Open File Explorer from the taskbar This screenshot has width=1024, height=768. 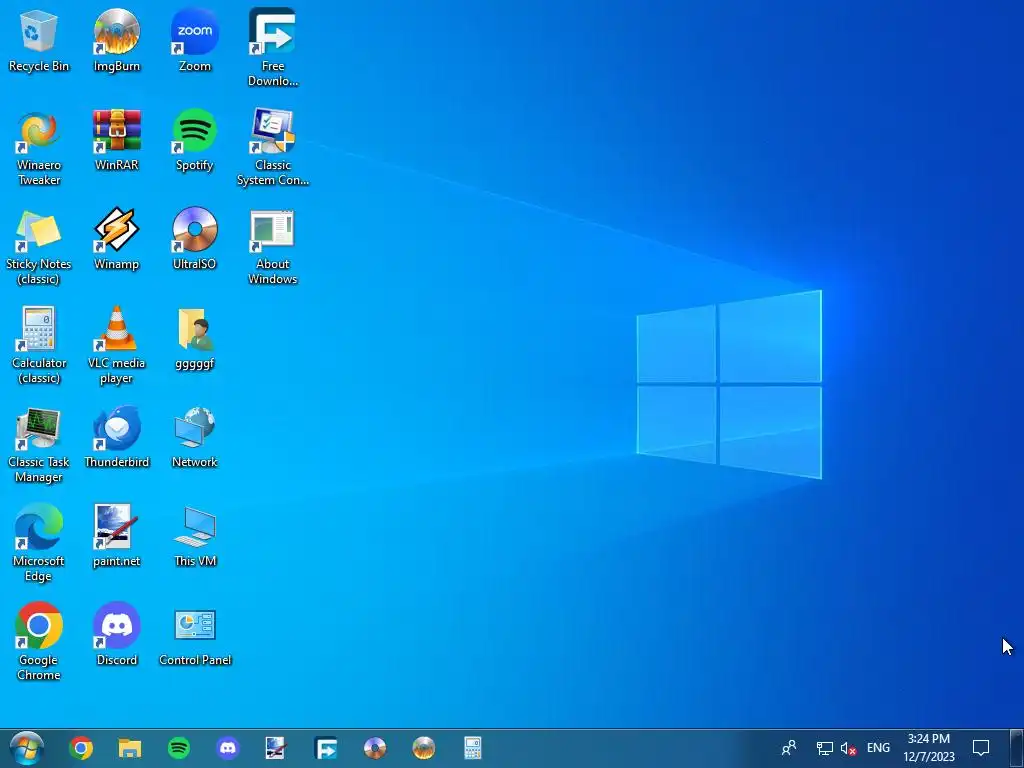coord(130,748)
